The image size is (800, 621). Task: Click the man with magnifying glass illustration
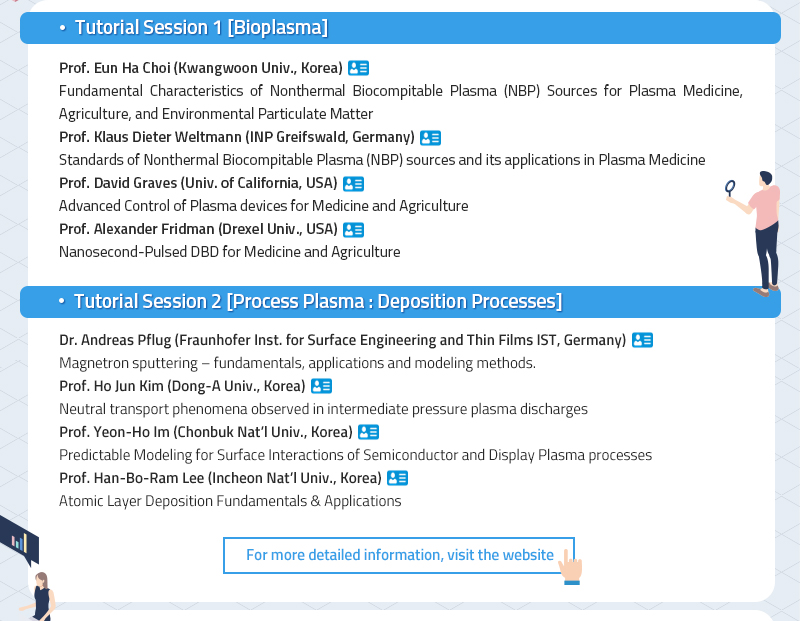(754, 233)
